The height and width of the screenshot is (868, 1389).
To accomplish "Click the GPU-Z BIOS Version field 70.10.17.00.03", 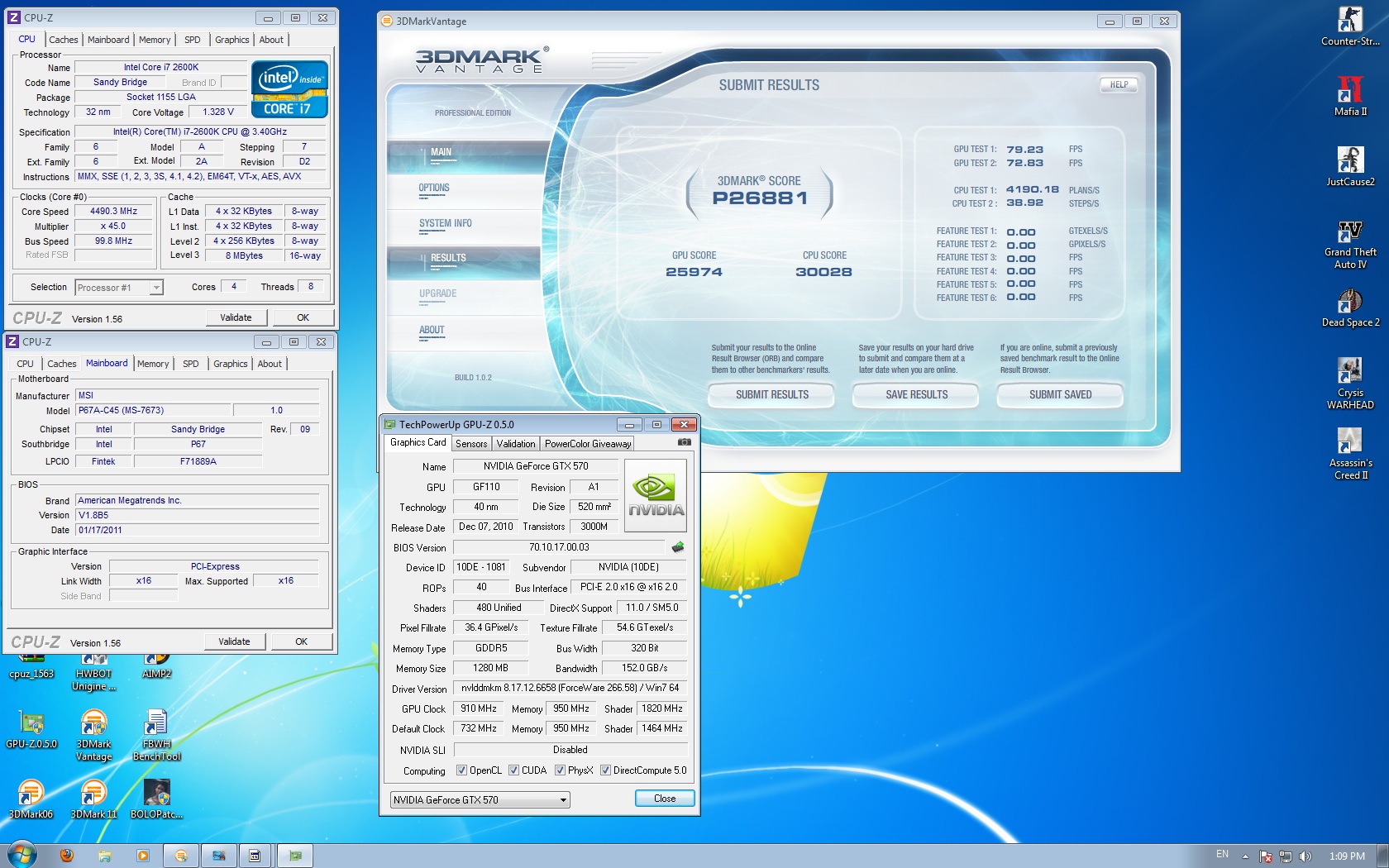I will tap(559, 547).
